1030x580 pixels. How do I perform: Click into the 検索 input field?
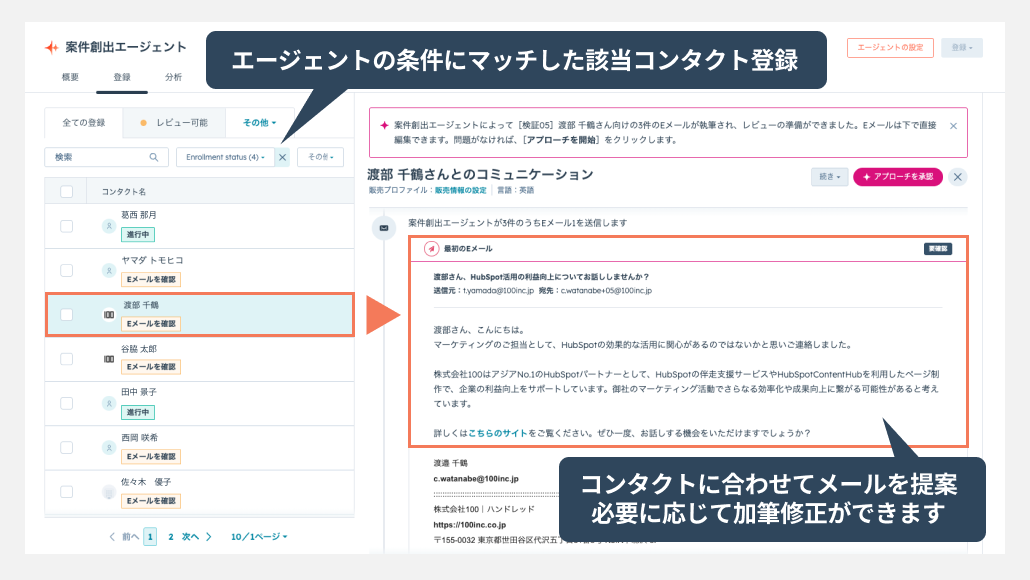click(x=98, y=157)
